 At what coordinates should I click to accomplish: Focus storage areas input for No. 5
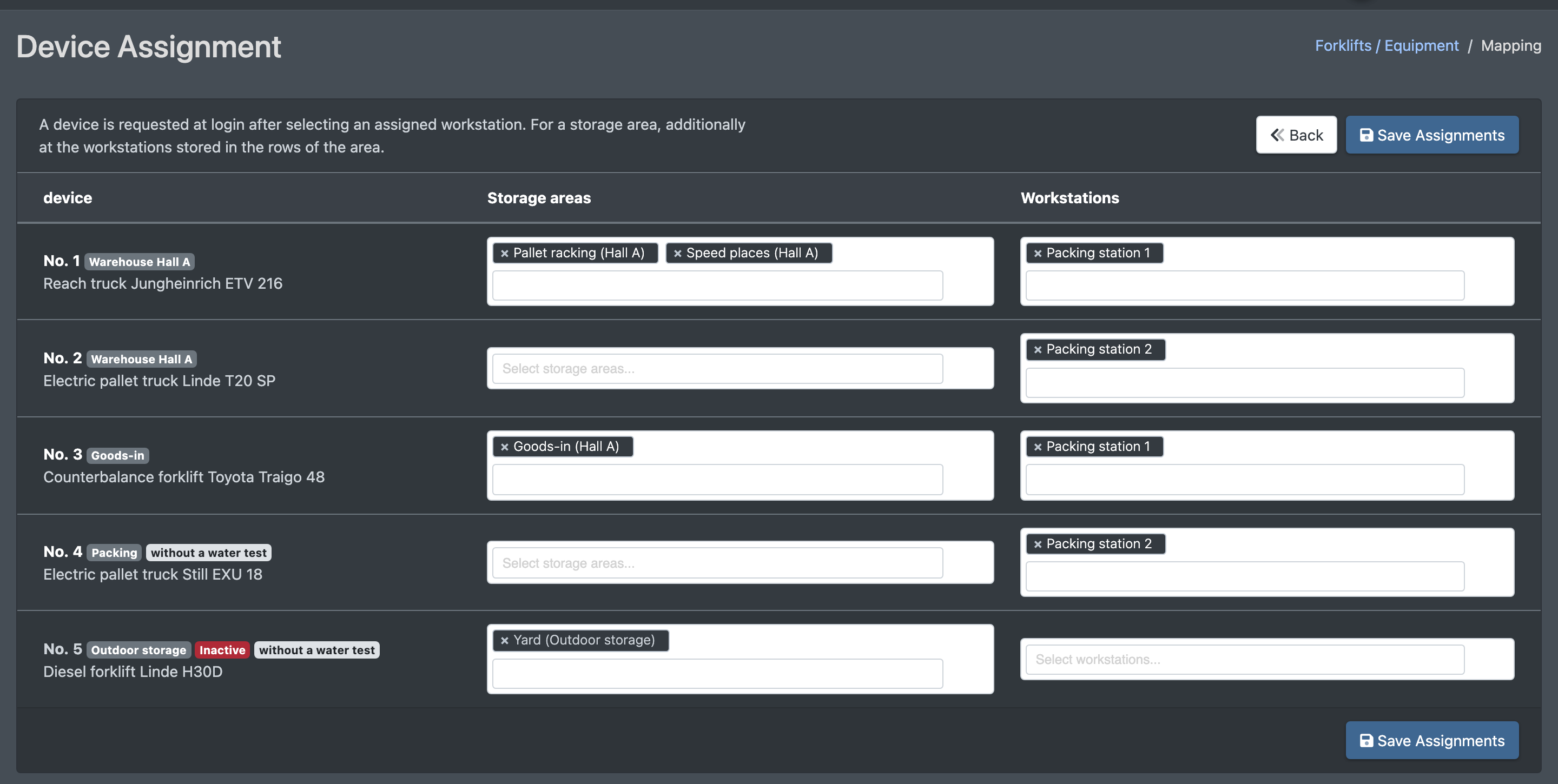coord(717,673)
